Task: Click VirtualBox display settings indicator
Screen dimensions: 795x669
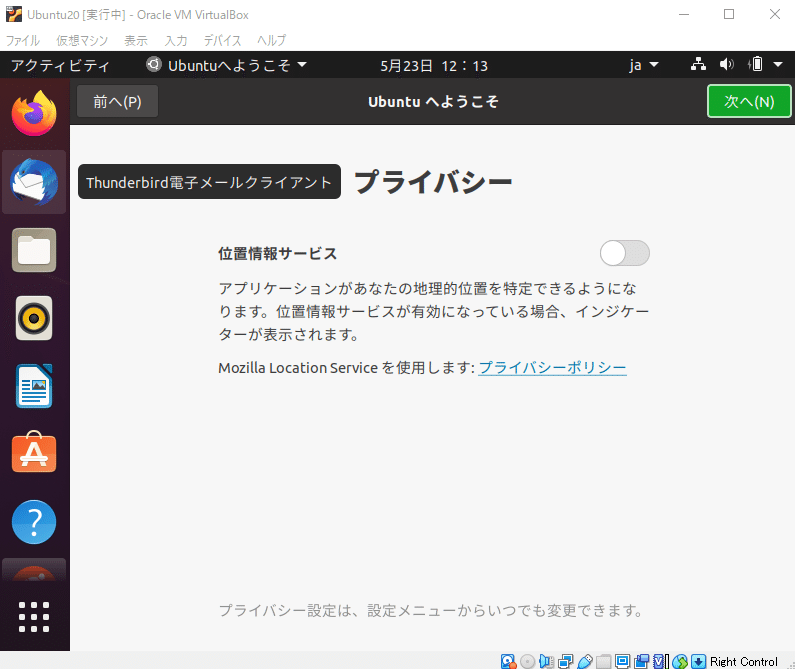Action: point(622,661)
